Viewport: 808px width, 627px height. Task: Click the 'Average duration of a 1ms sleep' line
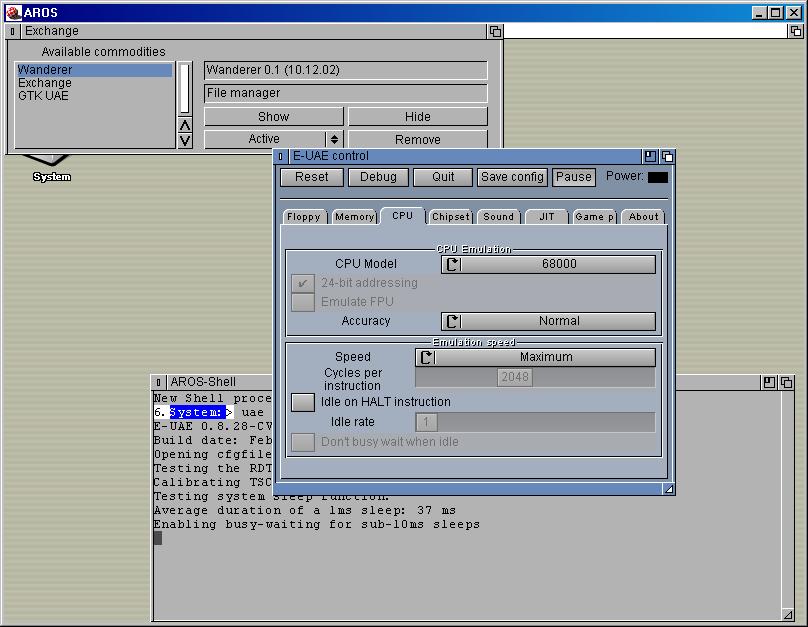(x=305, y=511)
